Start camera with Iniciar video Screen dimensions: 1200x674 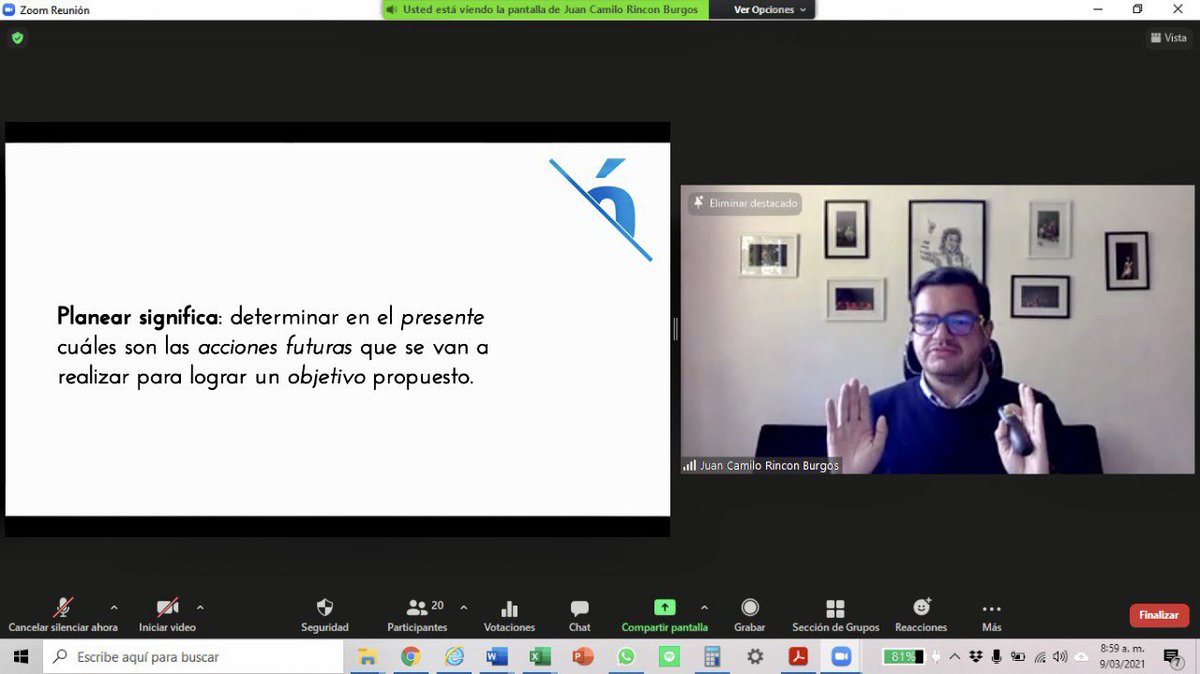[x=167, y=615]
